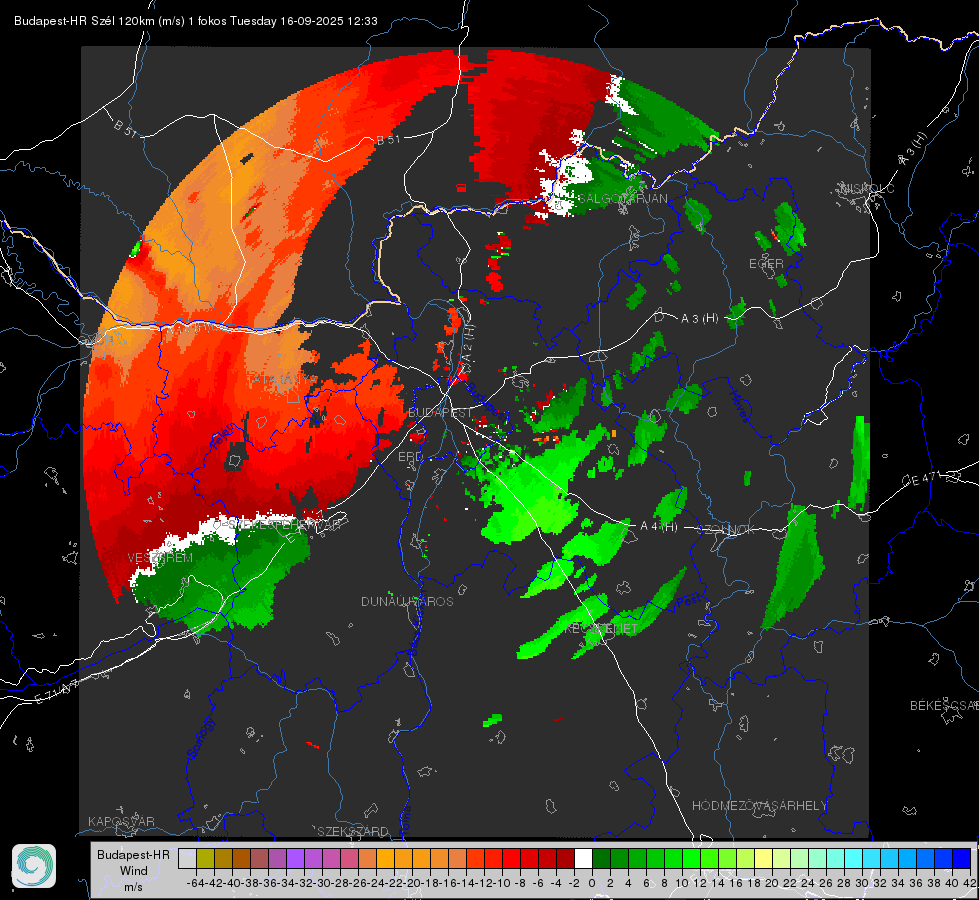Select the cyan swatch between 28 and 30
979x900 pixels.
pyautogui.click(x=854, y=859)
